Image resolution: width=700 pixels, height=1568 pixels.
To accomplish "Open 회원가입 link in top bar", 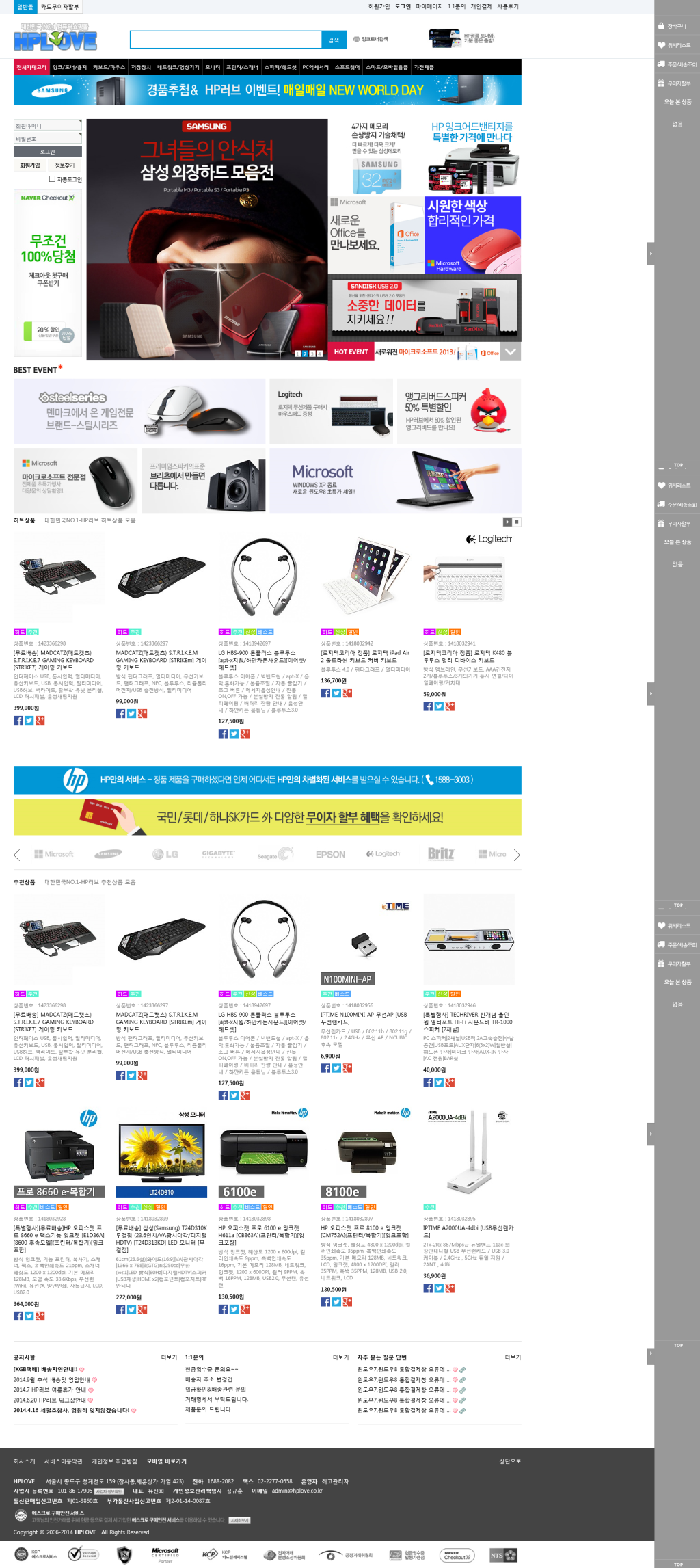I will click(x=379, y=6).
